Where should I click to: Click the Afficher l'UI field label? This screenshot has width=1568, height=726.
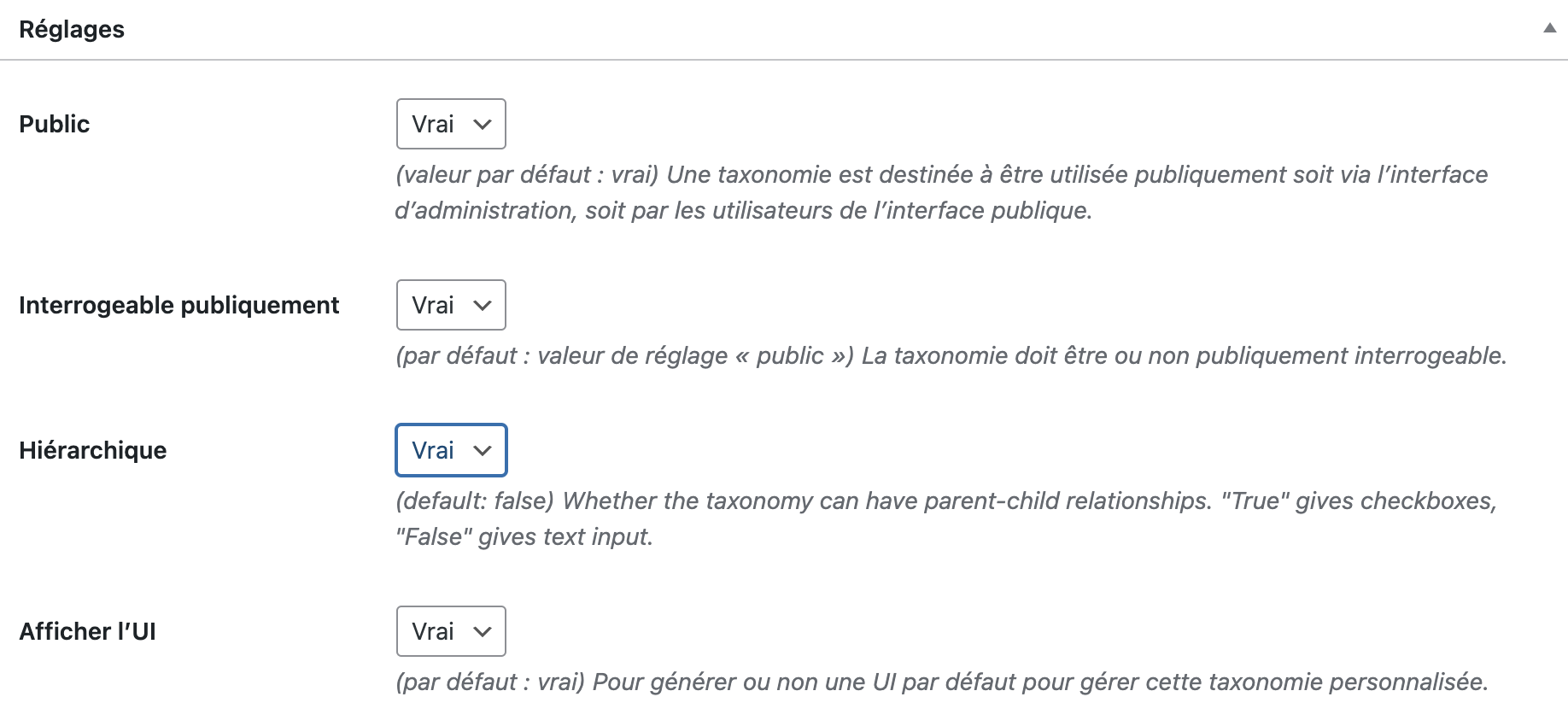coord(88,632)
